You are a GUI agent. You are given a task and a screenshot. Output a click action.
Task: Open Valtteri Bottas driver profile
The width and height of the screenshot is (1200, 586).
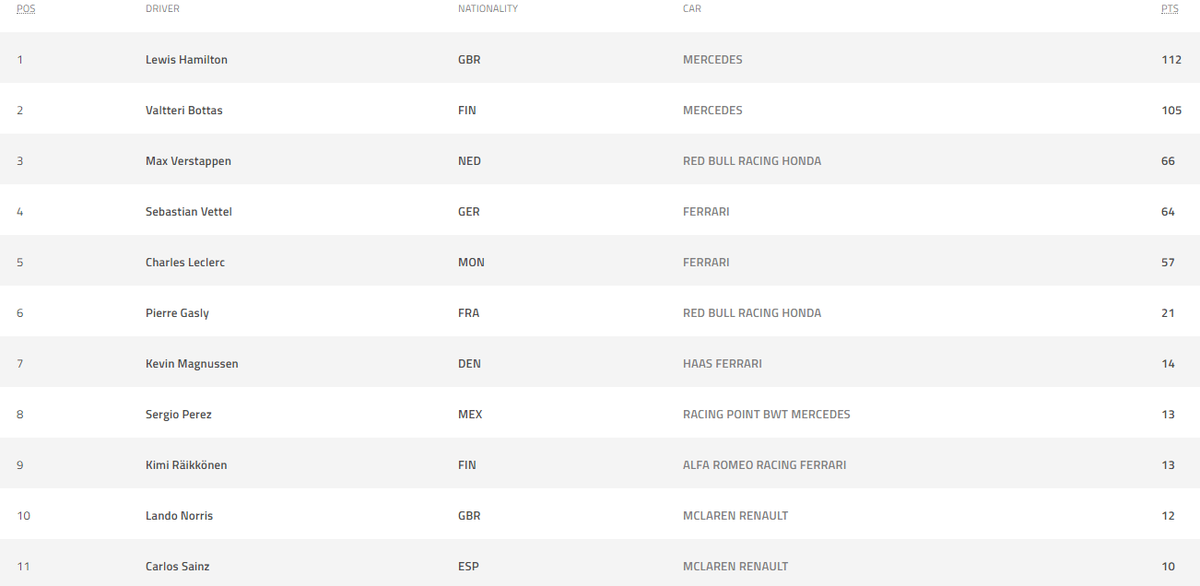(x=184, y=111)
